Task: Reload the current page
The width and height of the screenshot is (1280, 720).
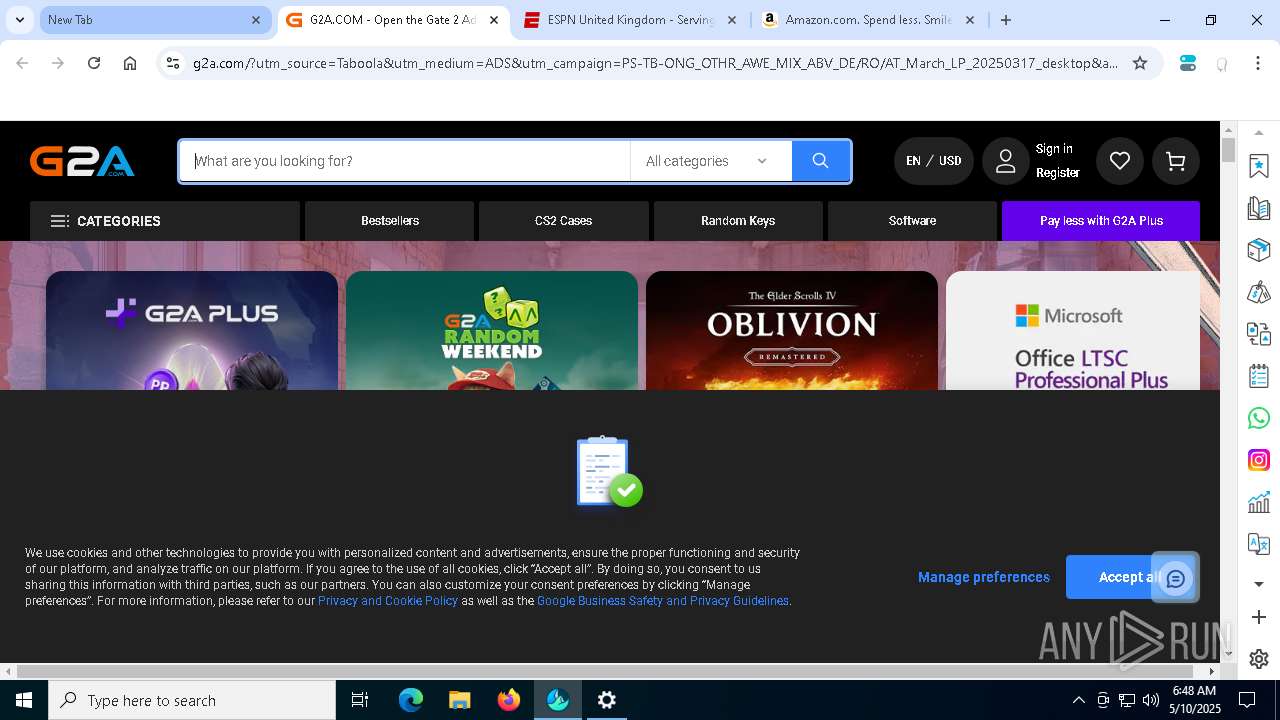Action: point(94,63)
